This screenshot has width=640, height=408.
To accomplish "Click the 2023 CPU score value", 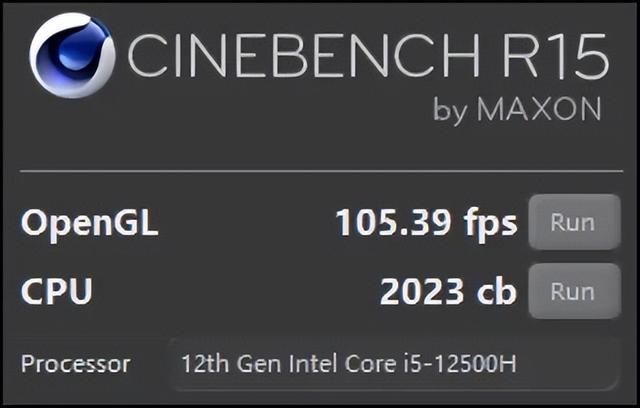I will point(422,291).
